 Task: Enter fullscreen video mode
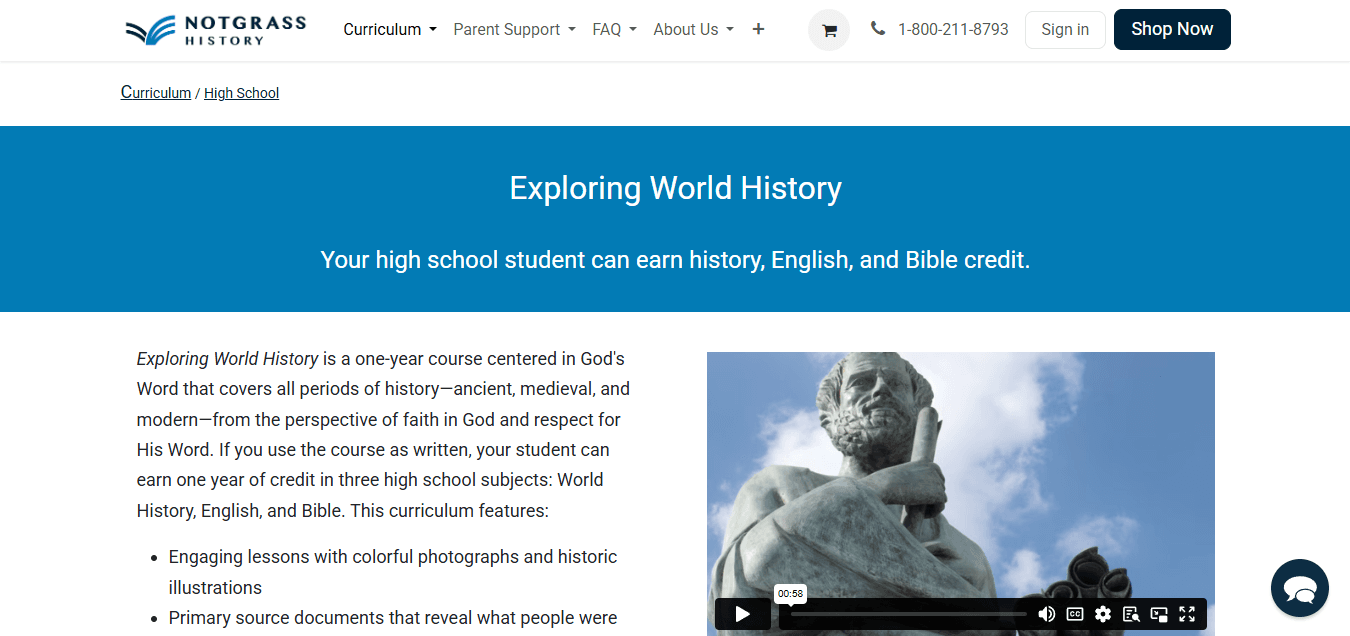(1187, 613)
